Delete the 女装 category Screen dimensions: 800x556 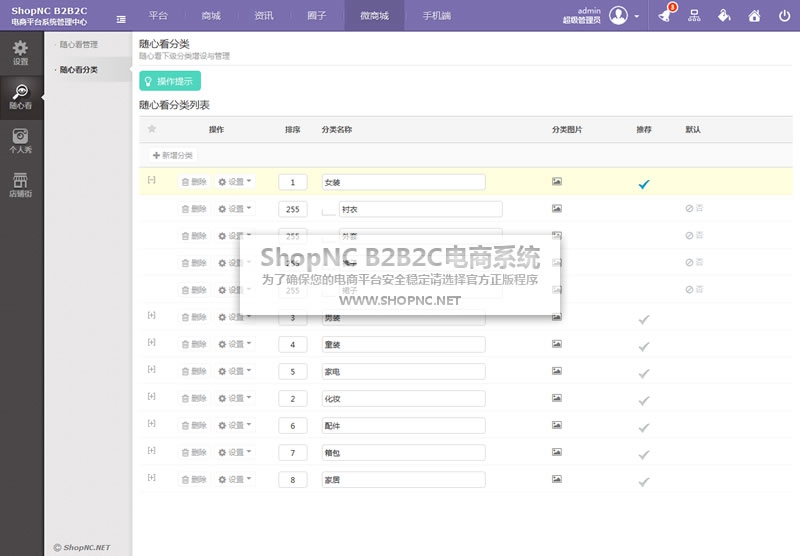[194, 182]
